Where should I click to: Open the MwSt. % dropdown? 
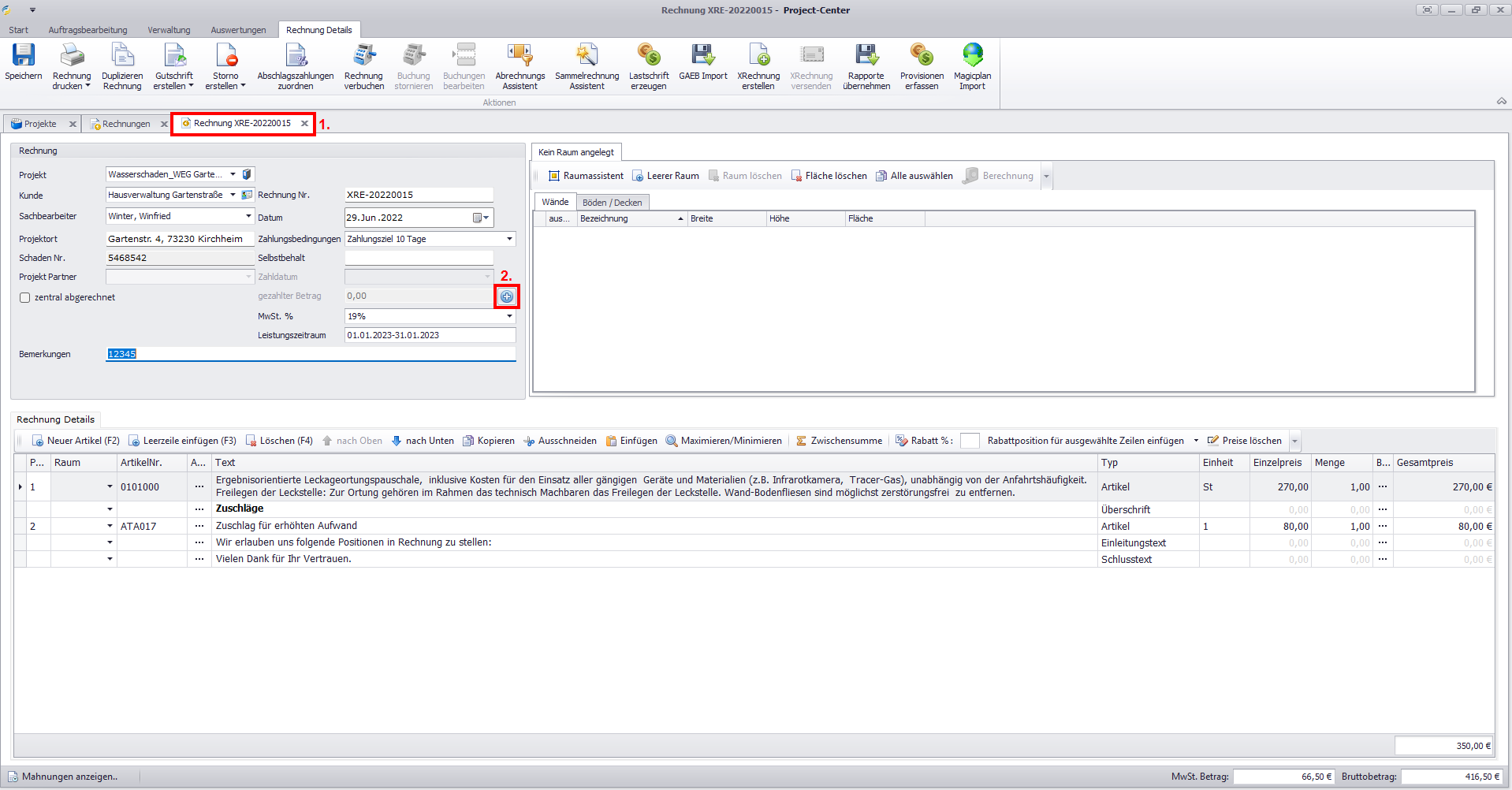coord(509,316)
